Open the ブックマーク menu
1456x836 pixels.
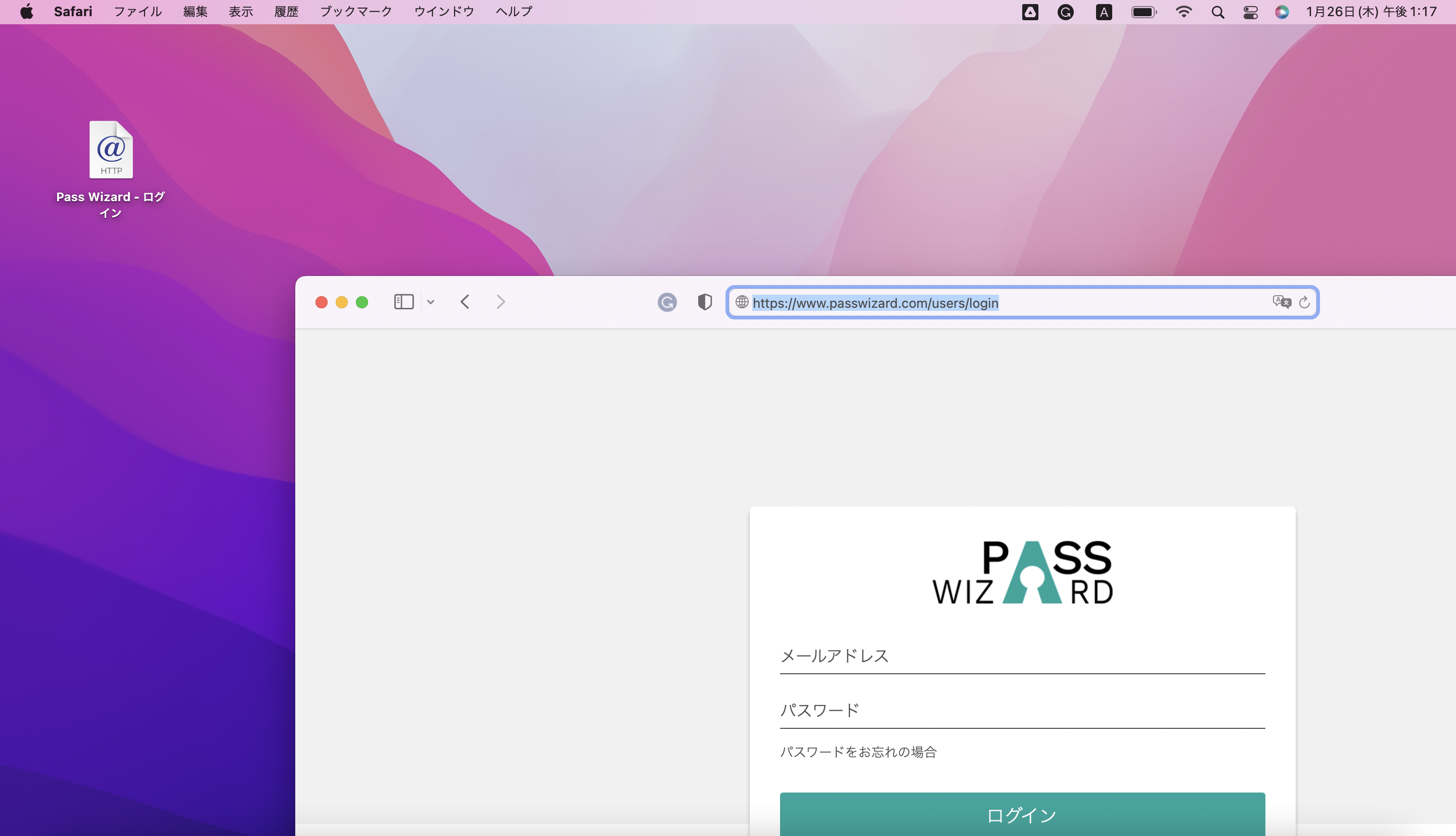(356, 12)
